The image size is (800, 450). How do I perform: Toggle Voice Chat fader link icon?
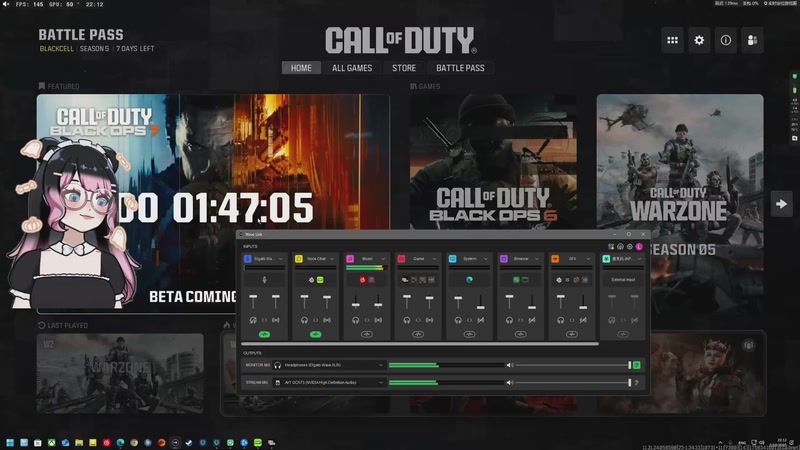(315, 320)
